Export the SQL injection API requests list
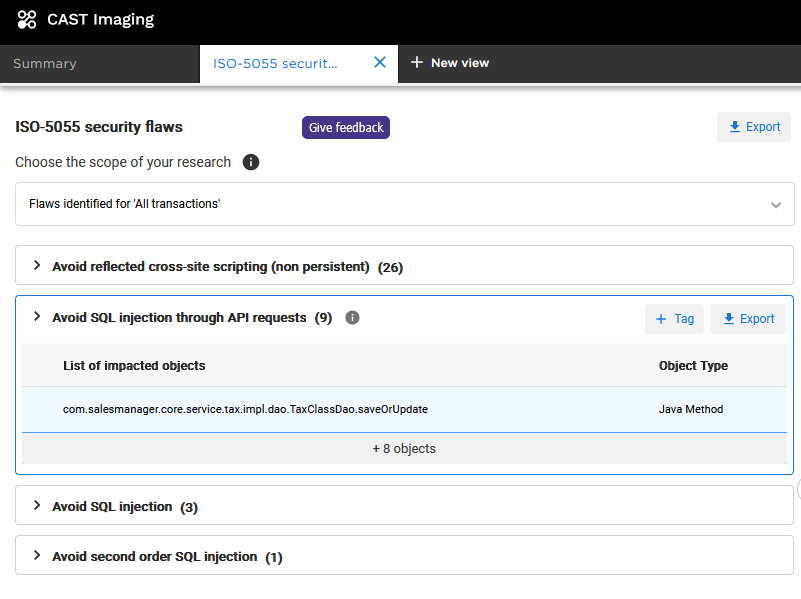Screen dimensions: 801x599 click(x=748, y=319)
